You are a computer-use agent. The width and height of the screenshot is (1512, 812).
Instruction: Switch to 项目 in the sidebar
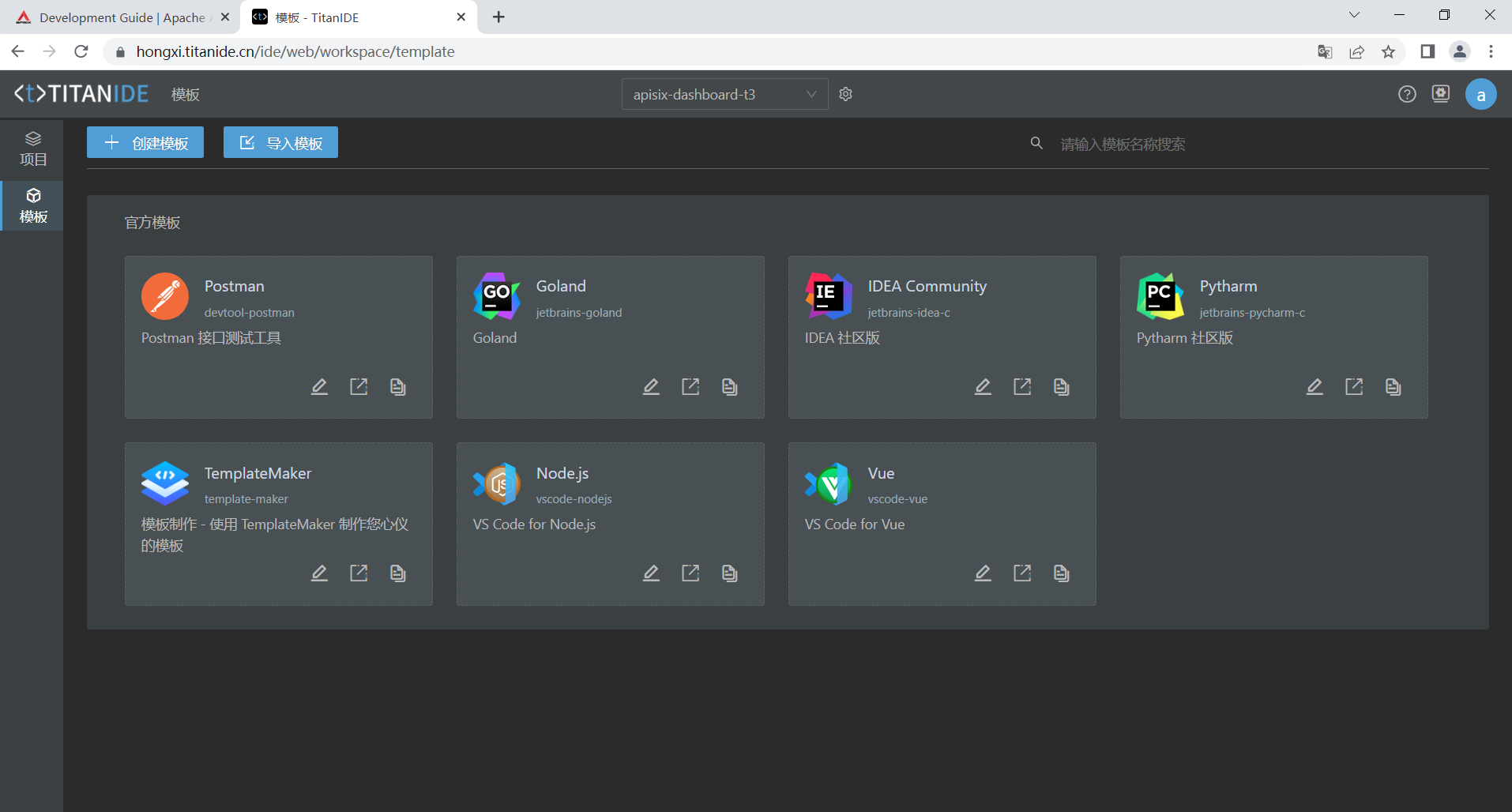point(32,148)
